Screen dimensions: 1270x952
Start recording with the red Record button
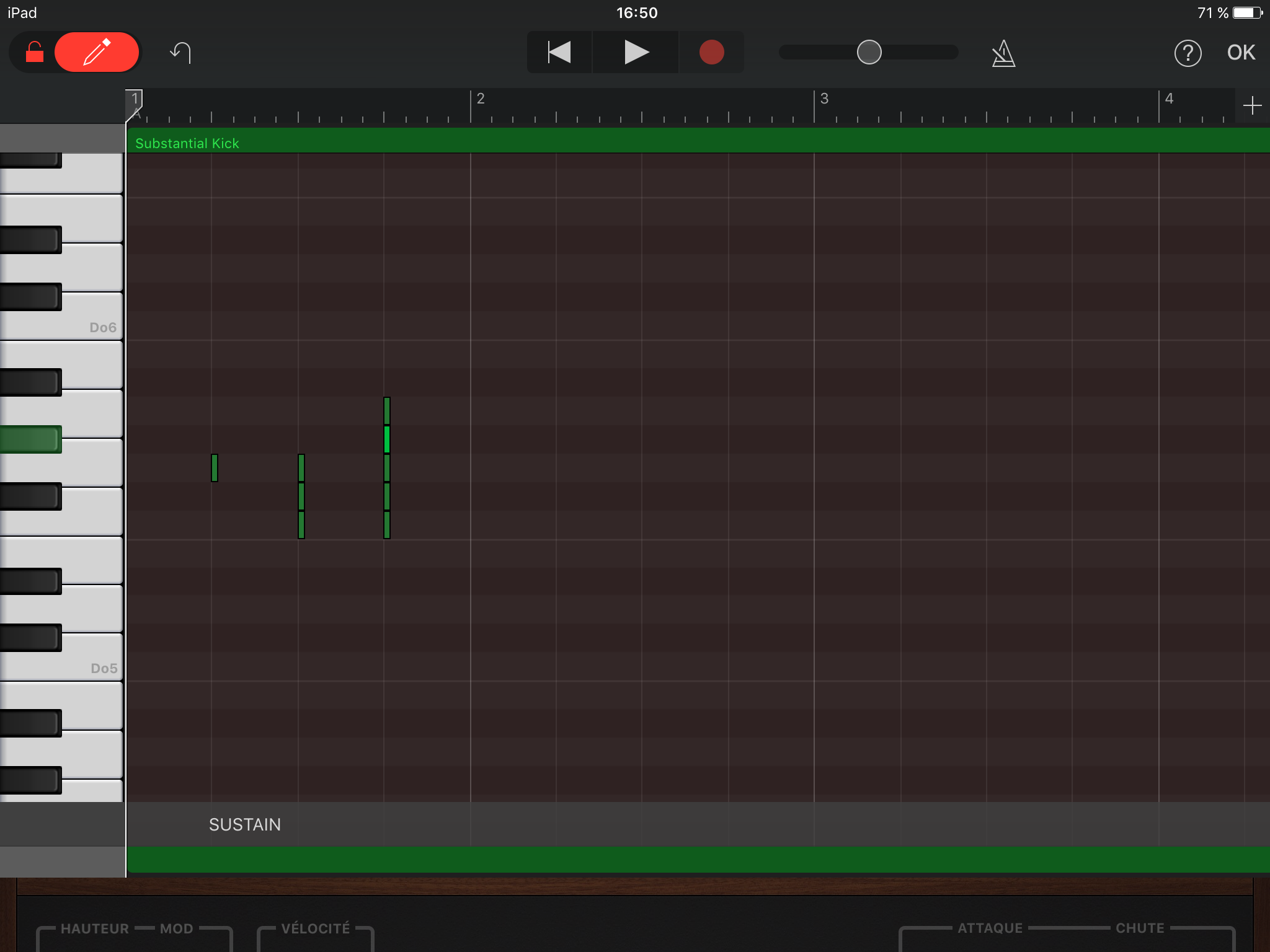click(x=711, y=53)
